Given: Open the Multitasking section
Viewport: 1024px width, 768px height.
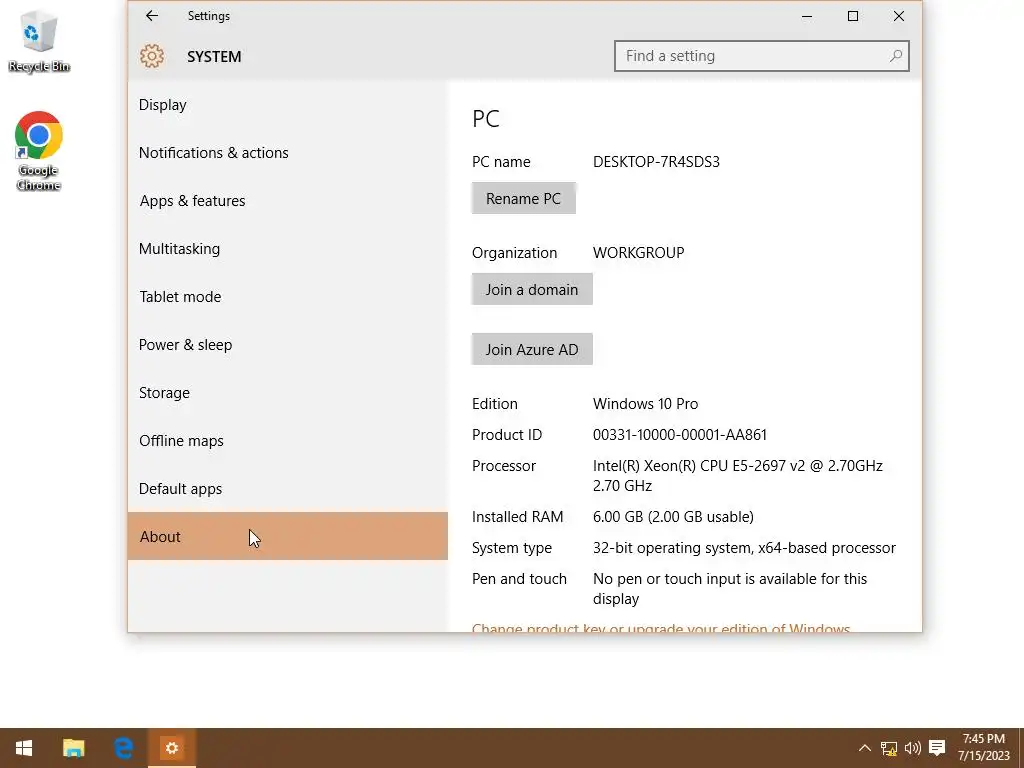Looking at the screenshot, I should (288, 249).
